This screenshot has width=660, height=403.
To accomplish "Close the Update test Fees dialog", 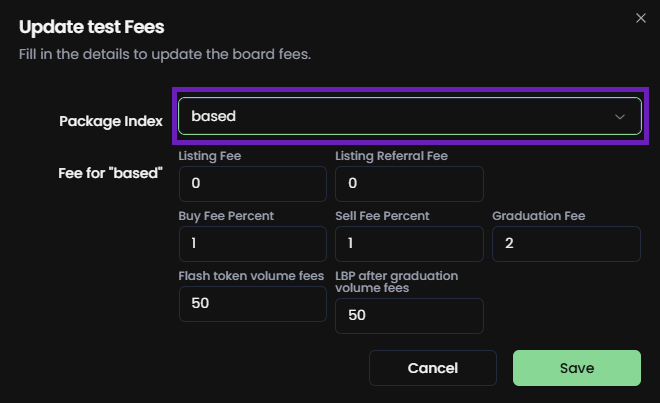I will [641, 17].
